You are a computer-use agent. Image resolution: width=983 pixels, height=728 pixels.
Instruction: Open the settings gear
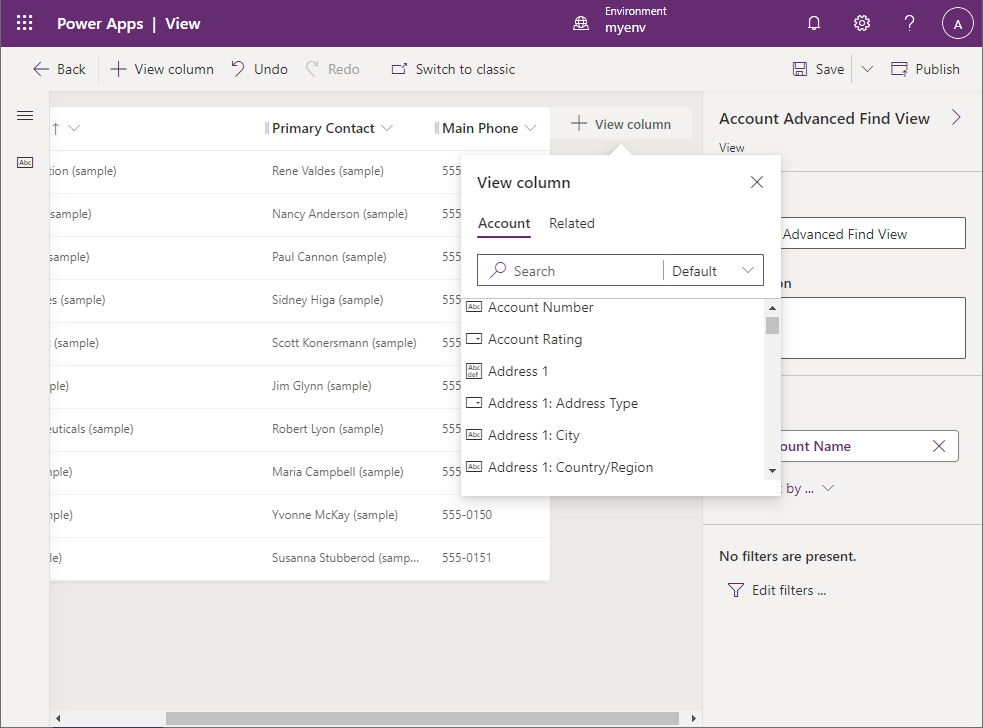tap(862, 24)
